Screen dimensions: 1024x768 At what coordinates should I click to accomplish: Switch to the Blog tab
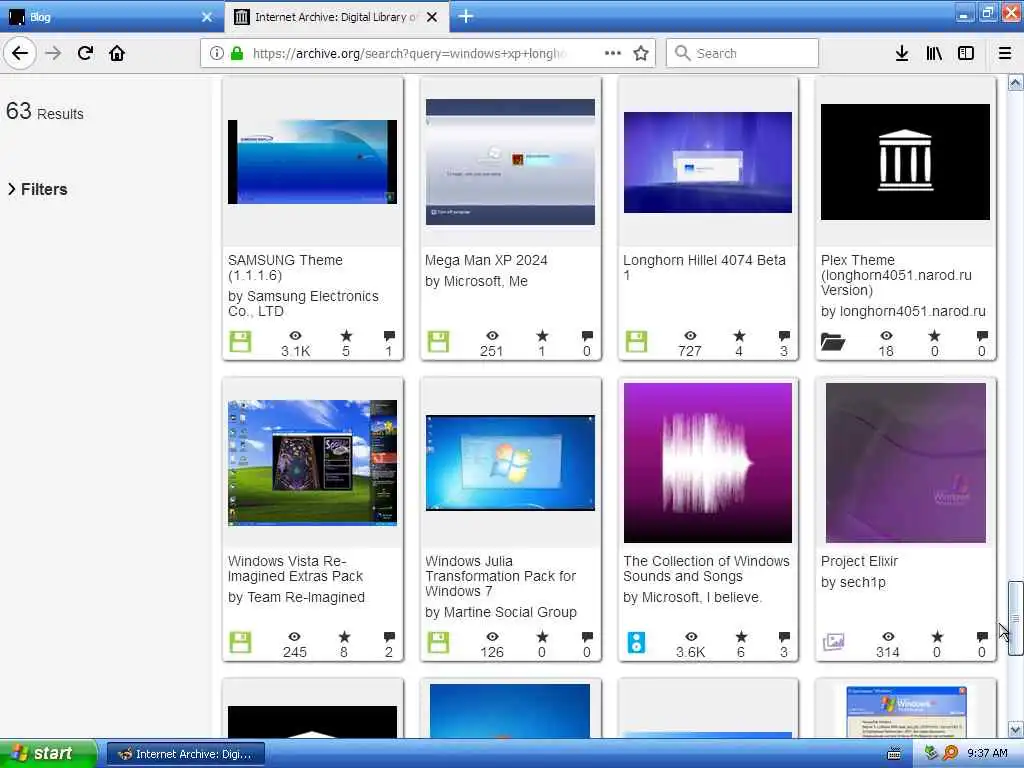(x=111, y=17)
